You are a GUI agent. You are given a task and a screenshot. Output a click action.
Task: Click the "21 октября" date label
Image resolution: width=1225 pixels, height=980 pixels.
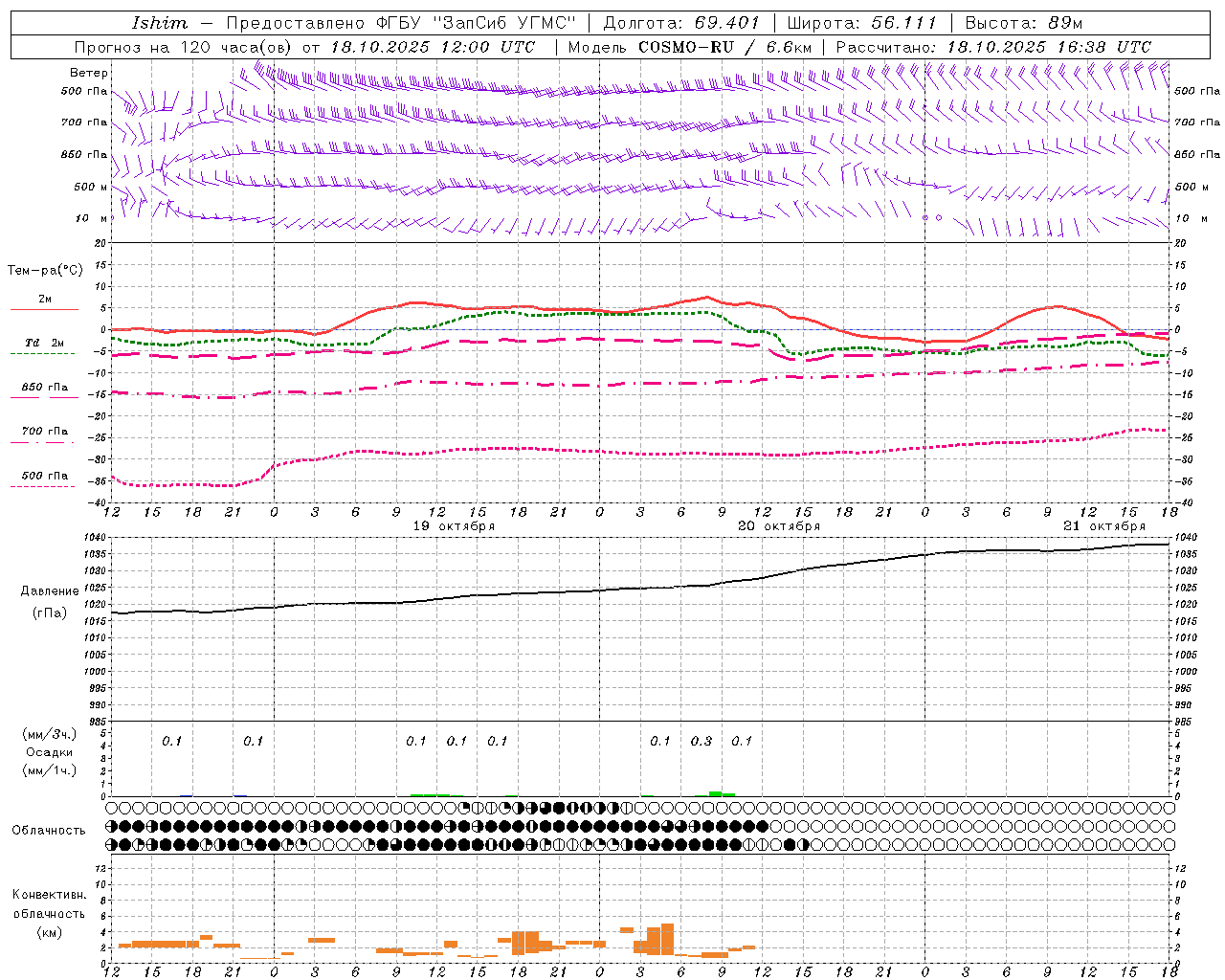pyautogui.click(x=1104, y=526)
